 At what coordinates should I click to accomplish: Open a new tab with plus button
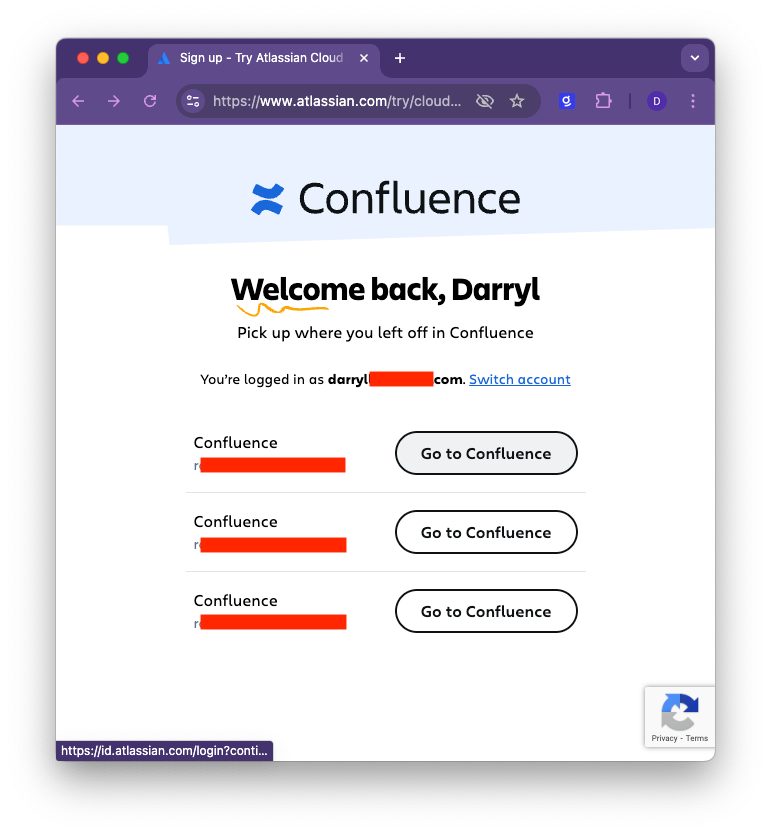pyautogui.click(x=400, y=58)
